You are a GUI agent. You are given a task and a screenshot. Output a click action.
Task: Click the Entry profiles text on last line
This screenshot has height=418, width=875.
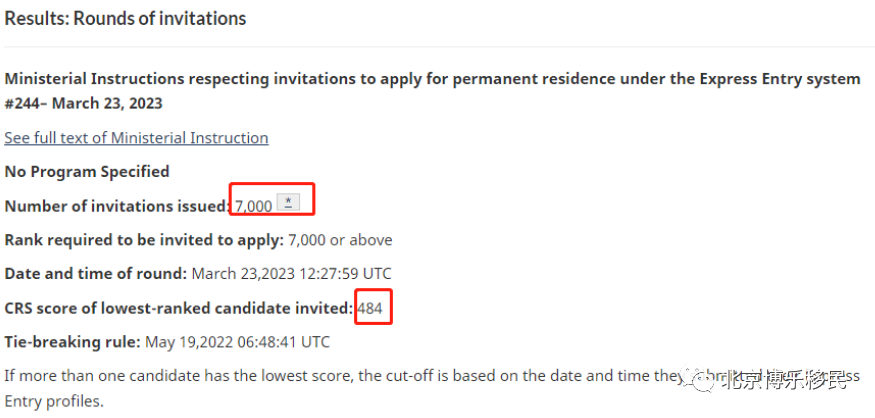click(x=54, y=401)
